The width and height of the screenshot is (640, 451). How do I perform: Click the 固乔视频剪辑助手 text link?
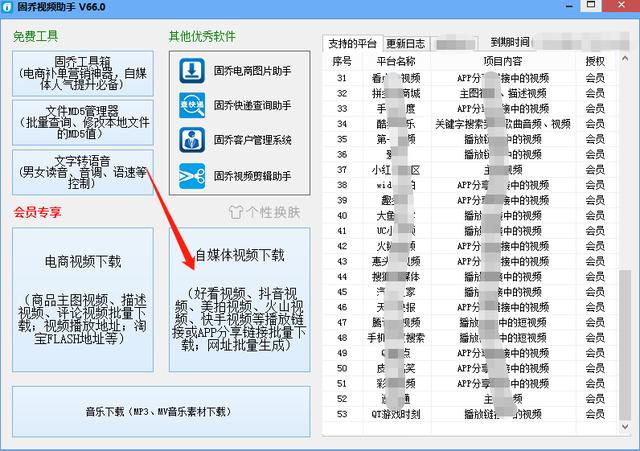[x=252, y=176]
